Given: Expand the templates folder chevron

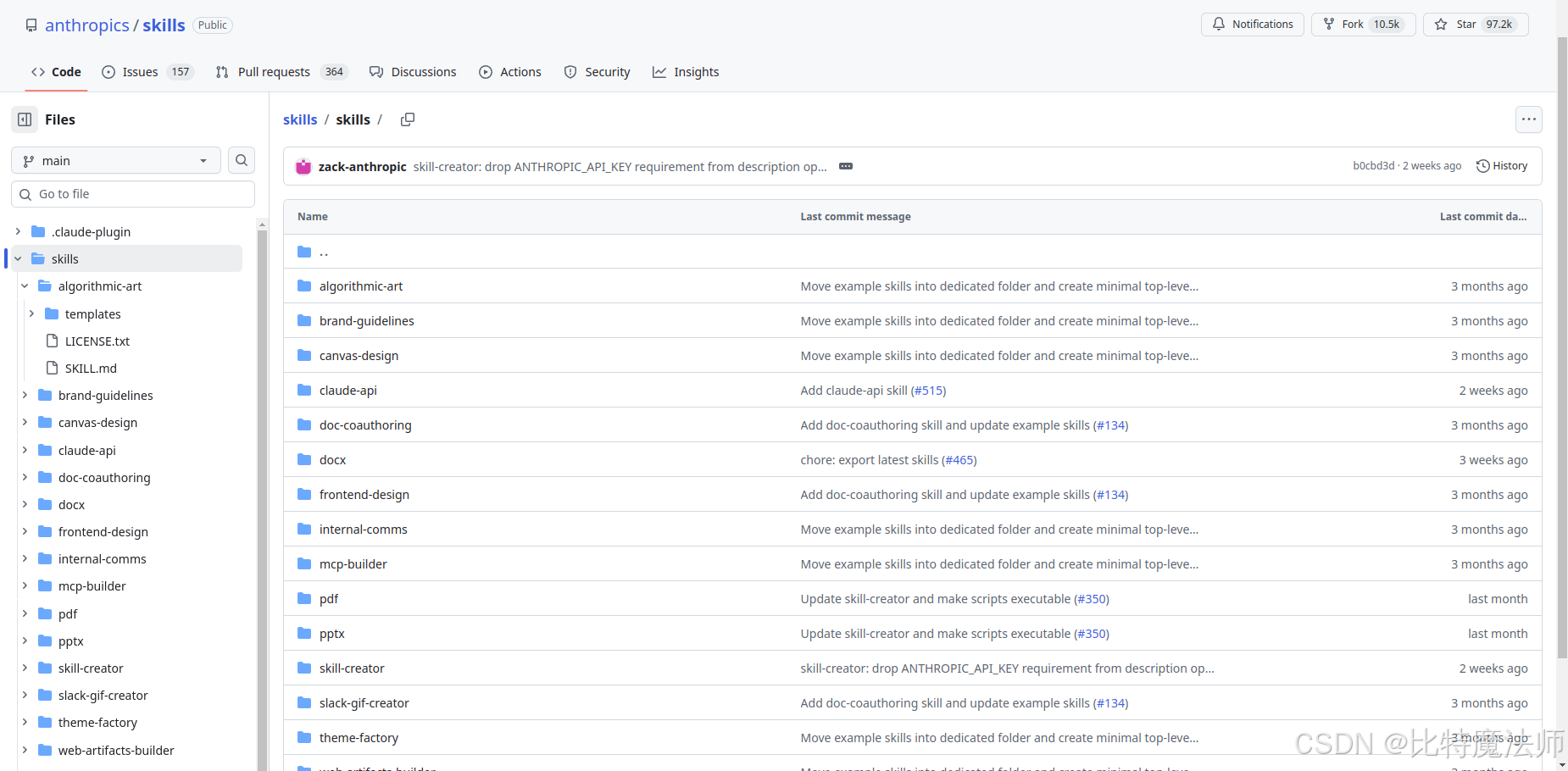Looking at the screenshot, I should (31, 313).
